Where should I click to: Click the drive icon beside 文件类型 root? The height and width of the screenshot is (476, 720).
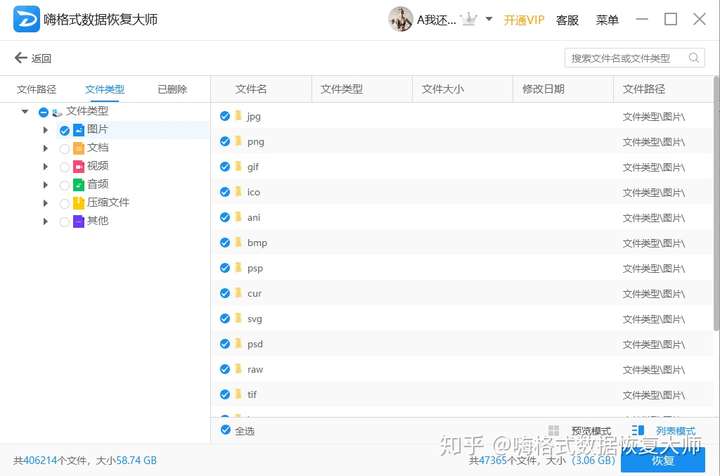coord(57,112)
